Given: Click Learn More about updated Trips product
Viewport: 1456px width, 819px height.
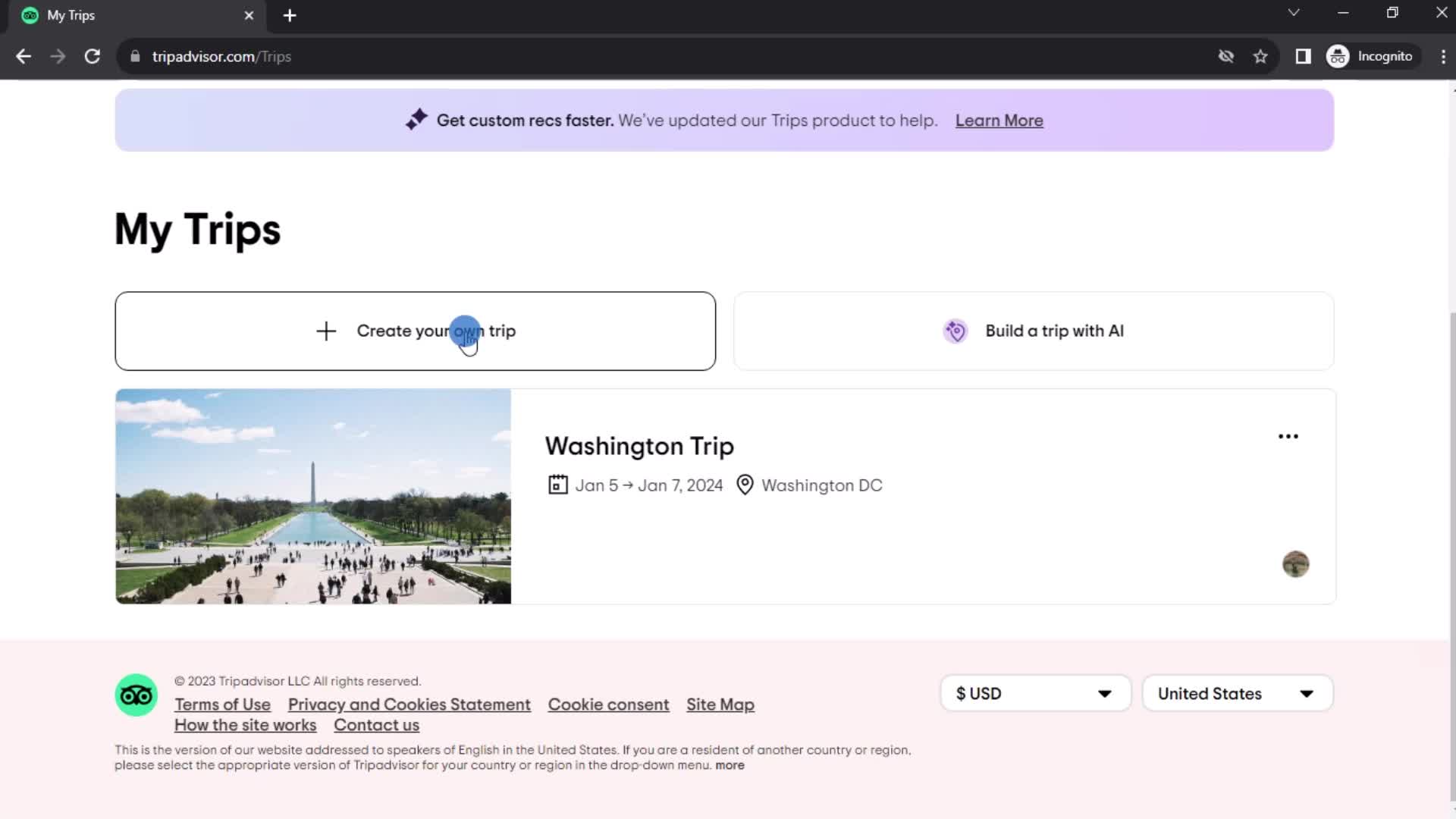Looking at the screenshot, I should [1001, 120].
